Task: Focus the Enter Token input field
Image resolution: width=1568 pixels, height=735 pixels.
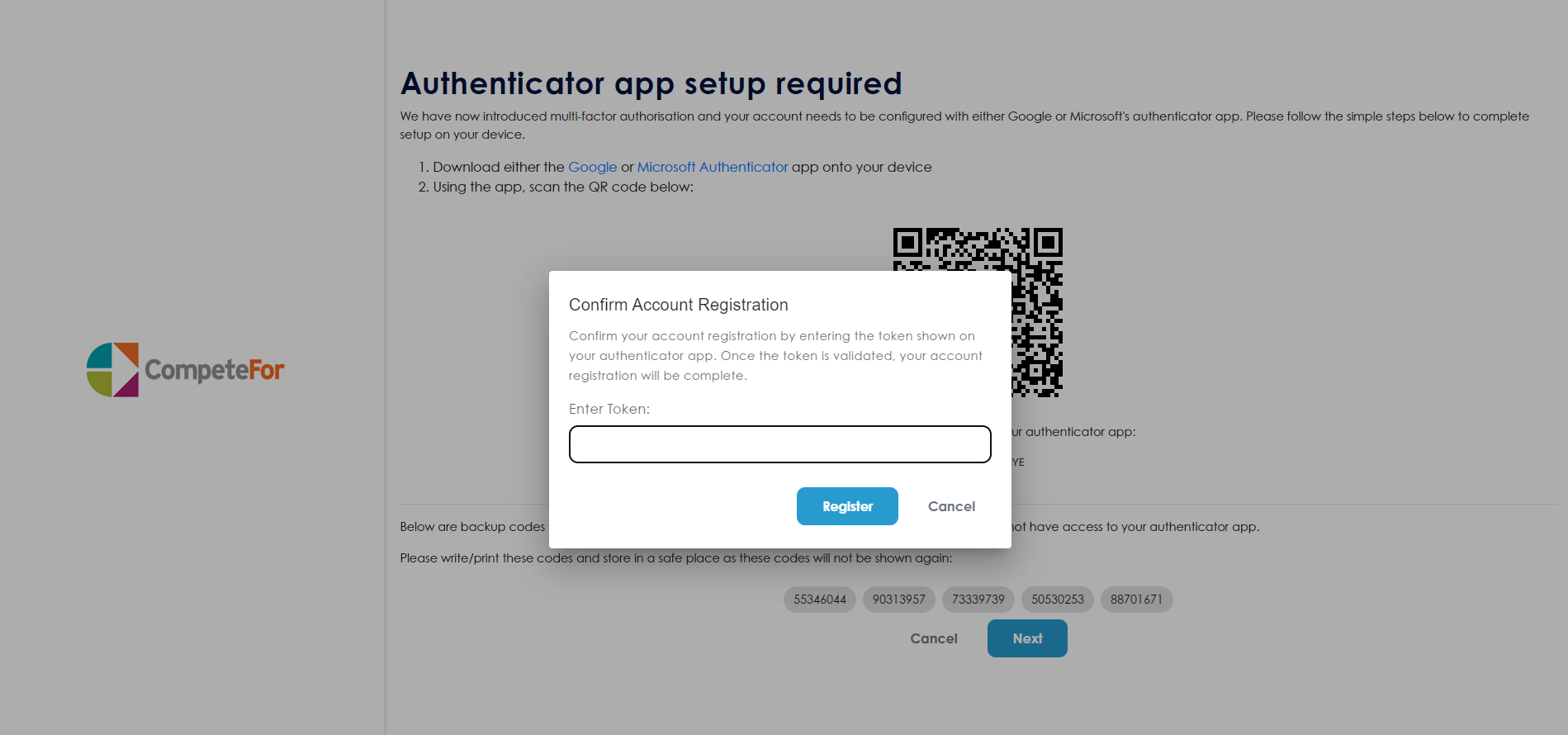Action: point(779,444)
